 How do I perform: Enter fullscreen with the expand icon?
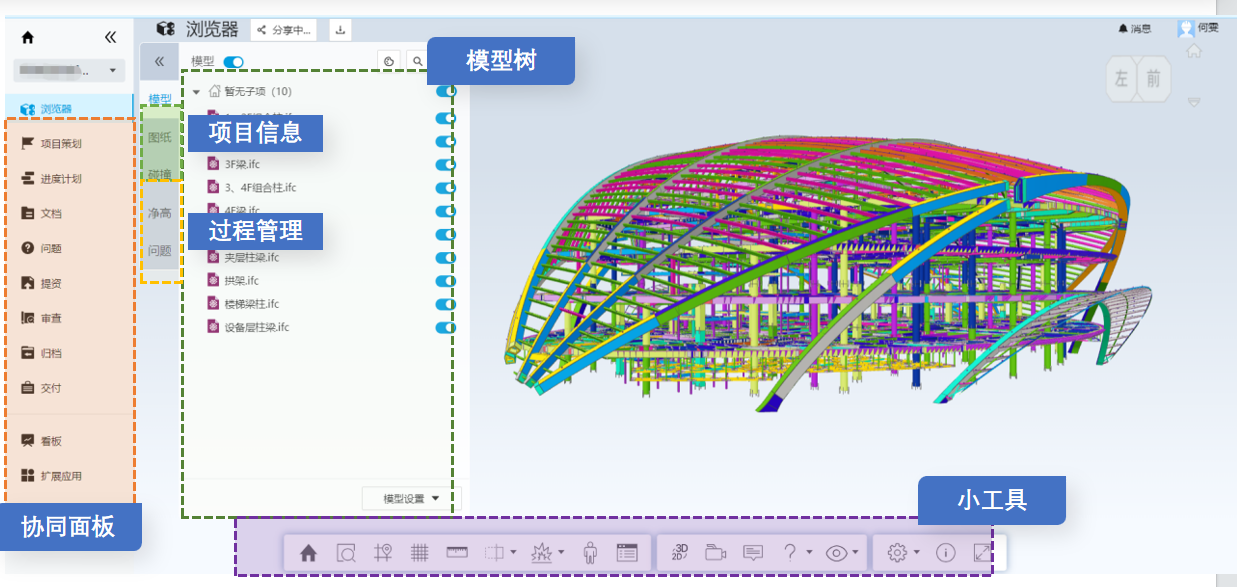click(x=983, y=552)
